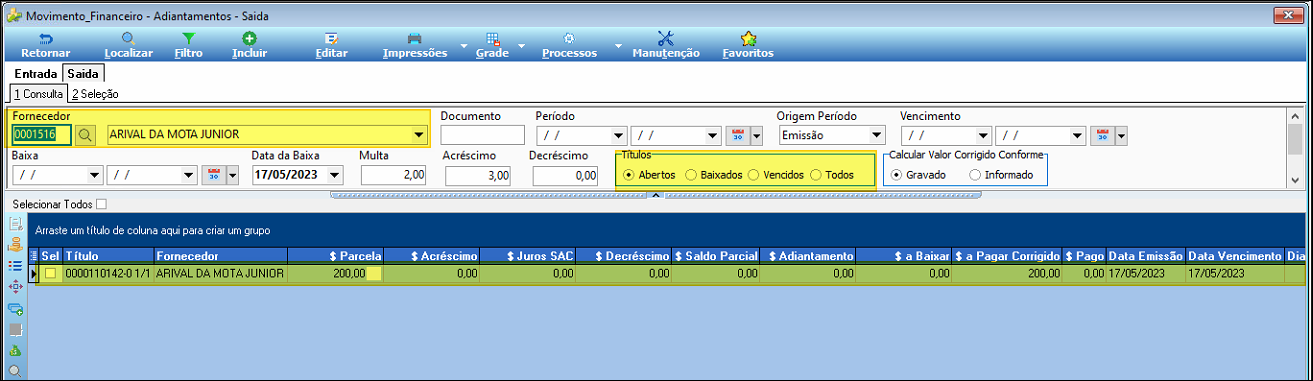Open the second Período date dropdown

tap(712, 136)
